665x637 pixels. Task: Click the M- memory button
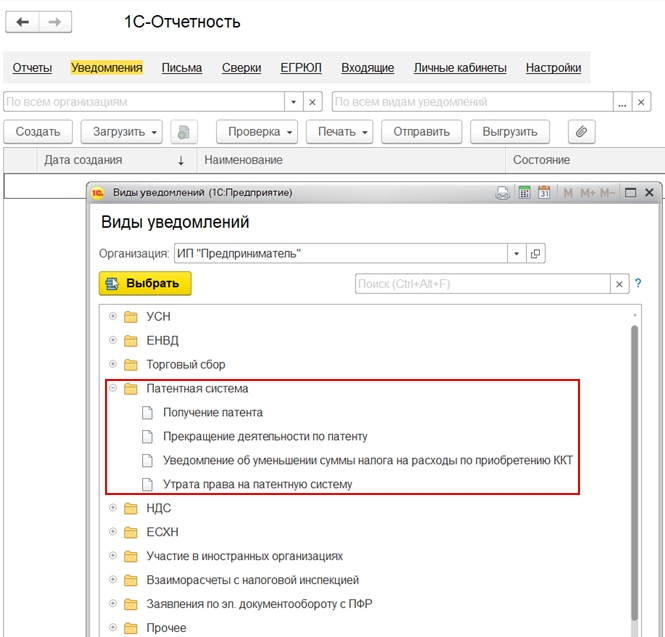[x=607, y=193]
